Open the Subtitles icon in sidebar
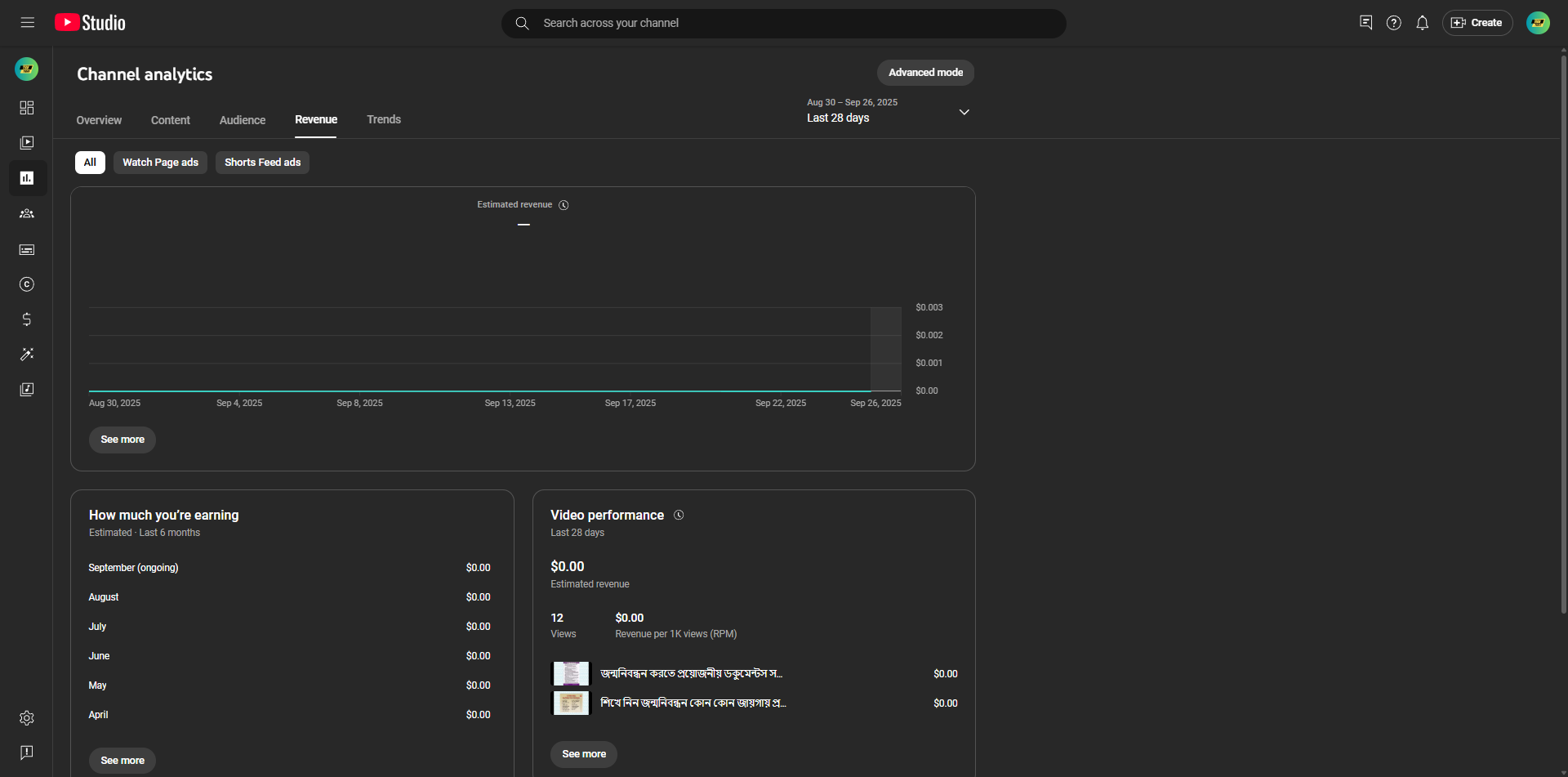 27,249
